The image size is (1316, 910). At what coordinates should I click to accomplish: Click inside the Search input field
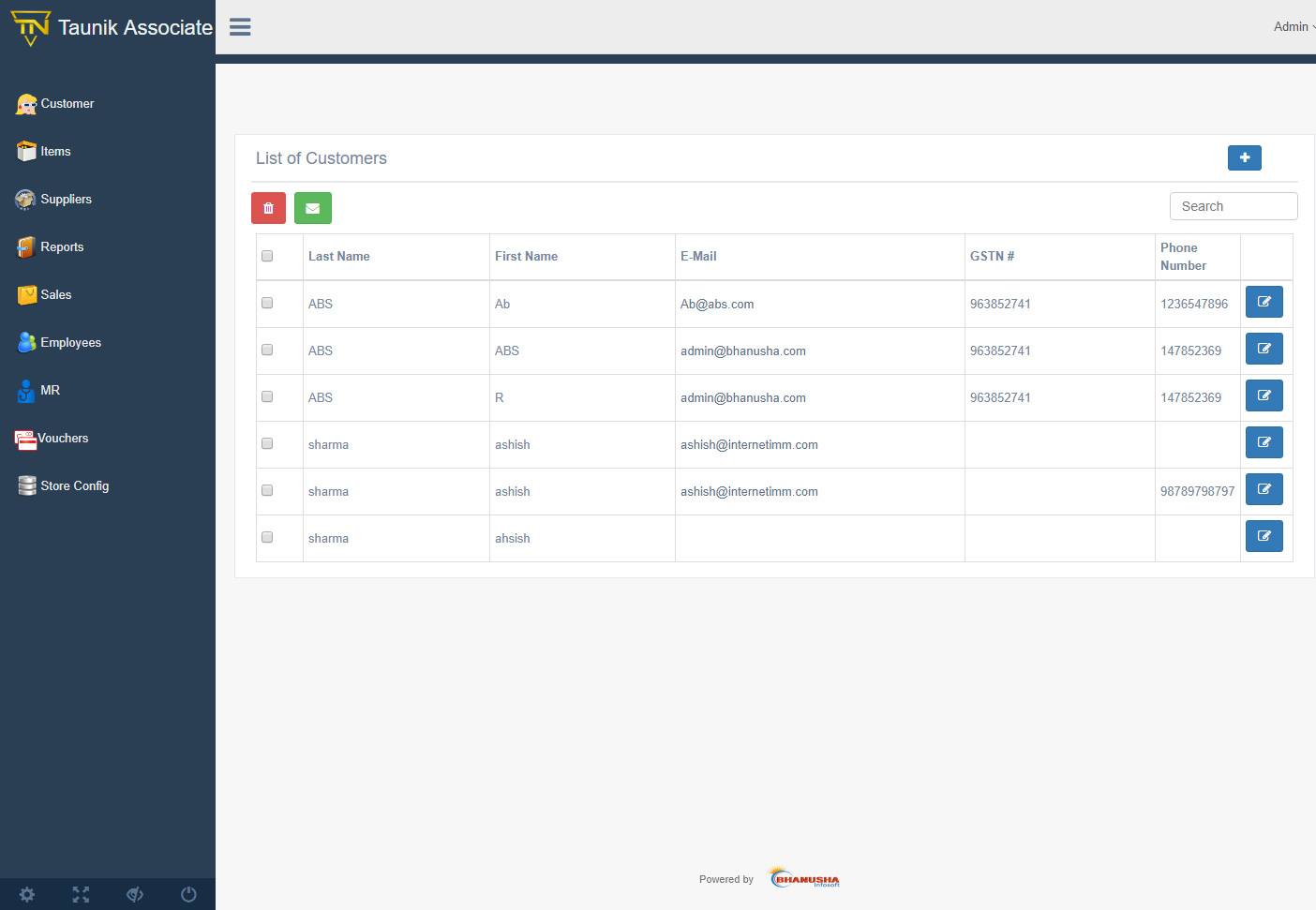pyautogui.click(x=1233, y=205)
